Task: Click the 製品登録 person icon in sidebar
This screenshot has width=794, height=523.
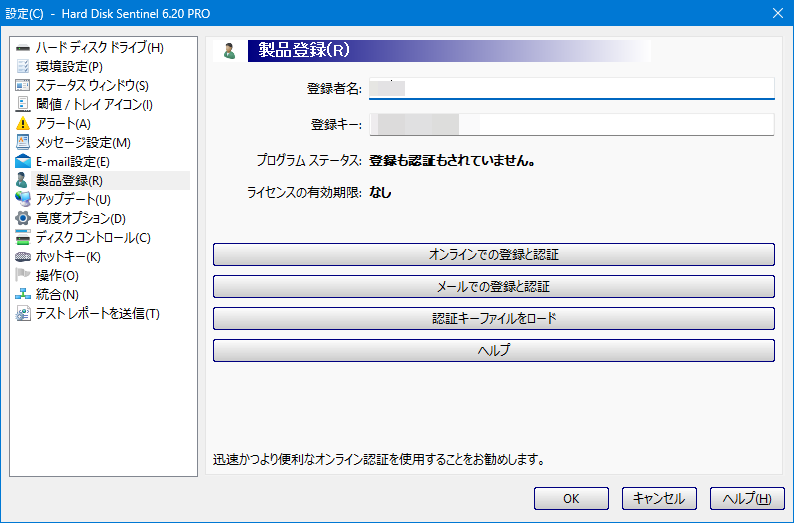Action: click(x=22, y=180)
